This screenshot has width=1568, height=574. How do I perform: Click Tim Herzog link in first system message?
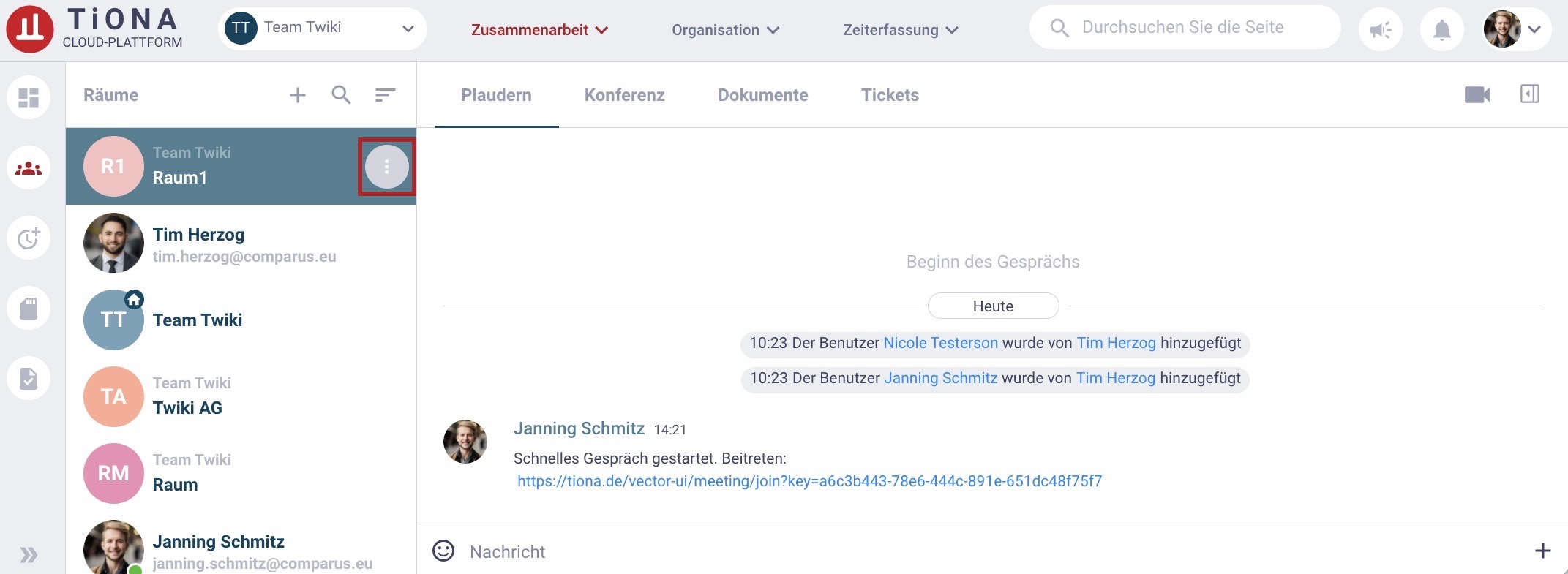tap(1116, 343)
